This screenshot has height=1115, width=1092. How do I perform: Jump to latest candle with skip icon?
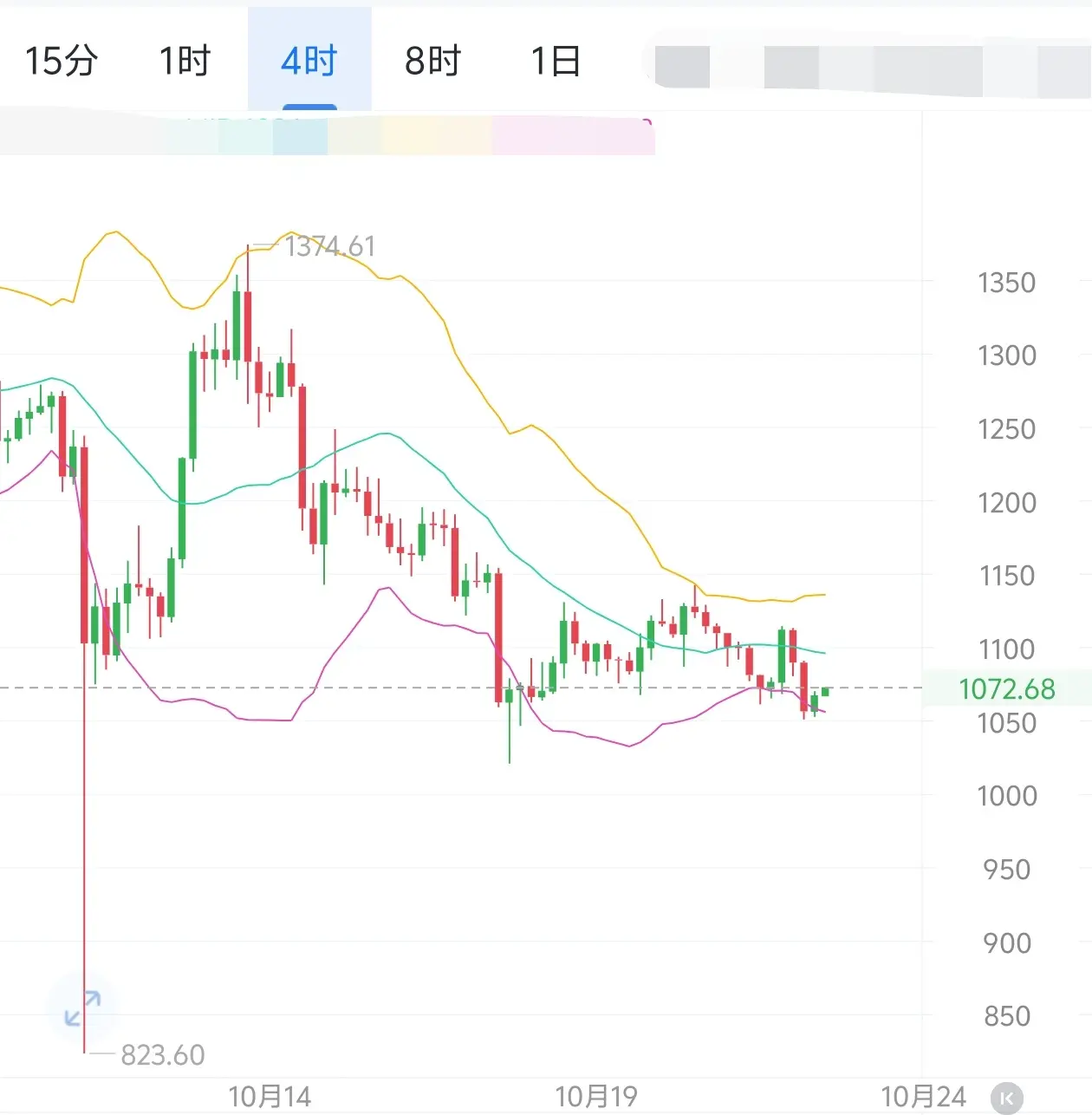click(1006, 1098)
